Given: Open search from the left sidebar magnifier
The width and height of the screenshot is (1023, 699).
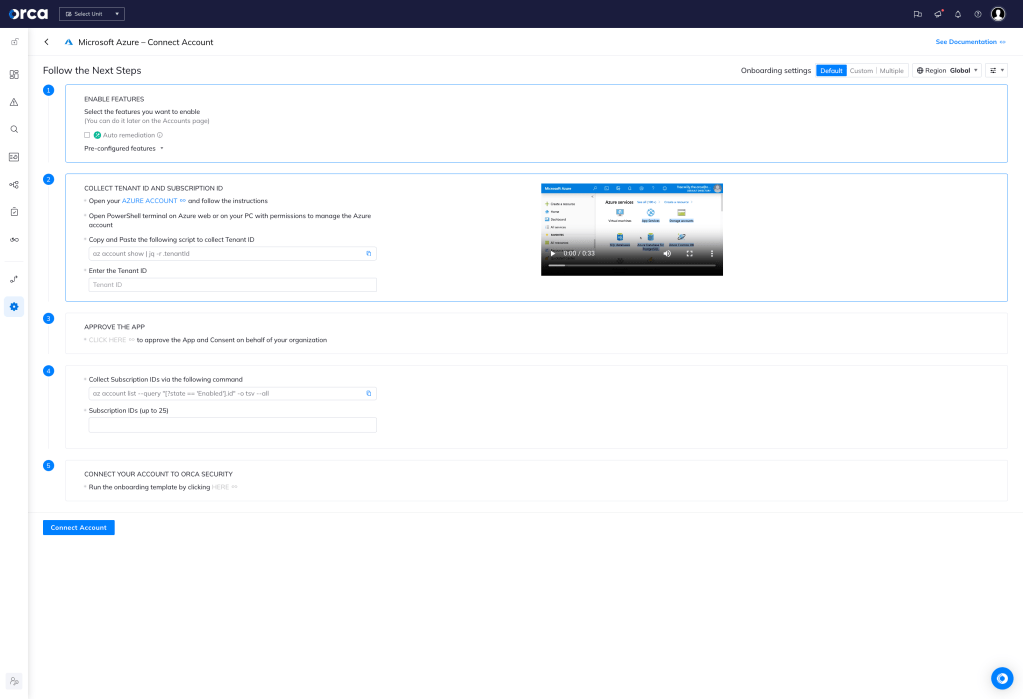Looking at the screenshot, I should coord(13,129).
